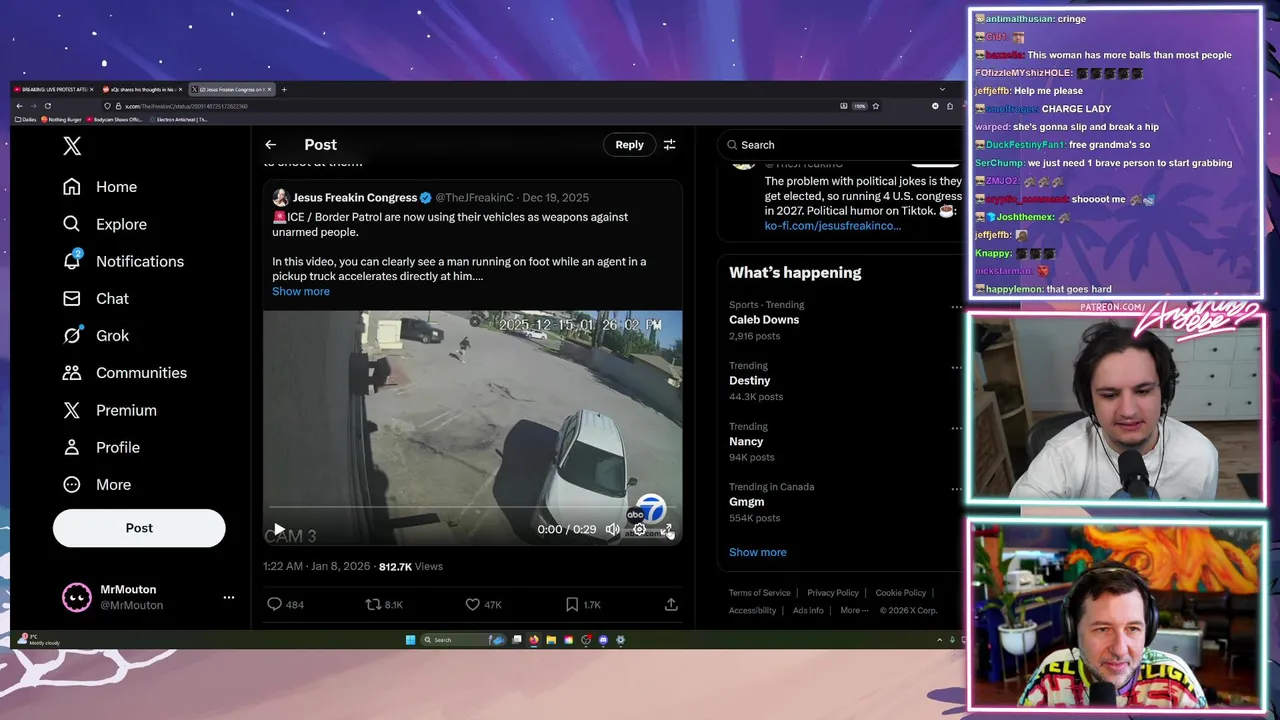The width and height of the screenshot is (1280, 720).
Task: Bookmark this page with star icon
Action: [x=876, y=106]
